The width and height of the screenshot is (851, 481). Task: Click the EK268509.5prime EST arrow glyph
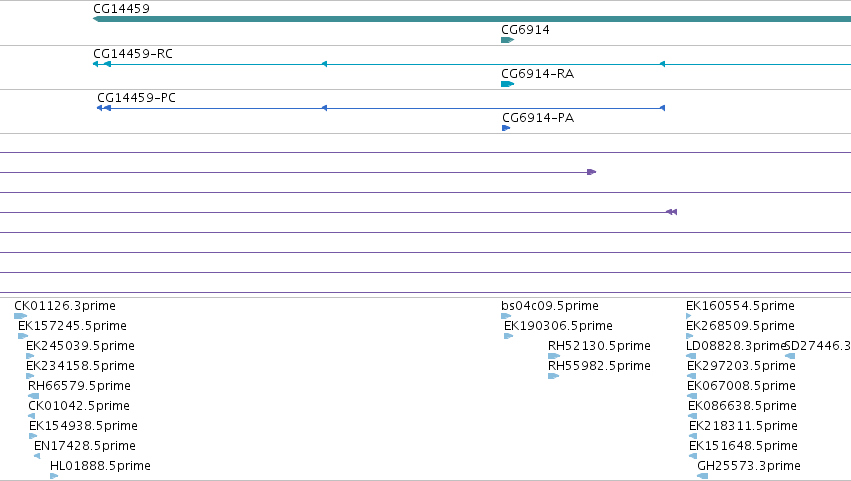click(x=690, y=336)
